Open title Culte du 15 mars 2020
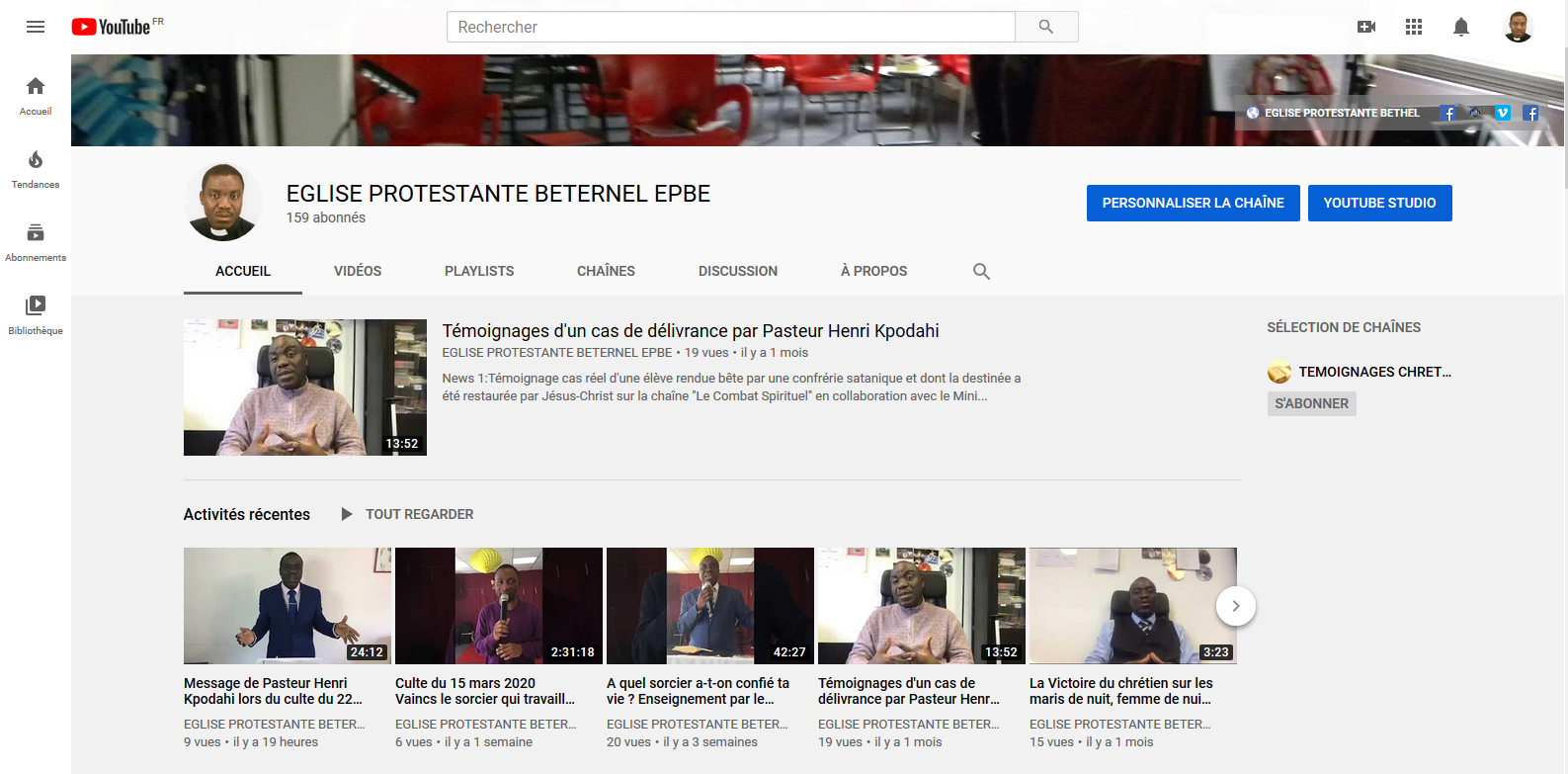 click(x=485, y=691)
